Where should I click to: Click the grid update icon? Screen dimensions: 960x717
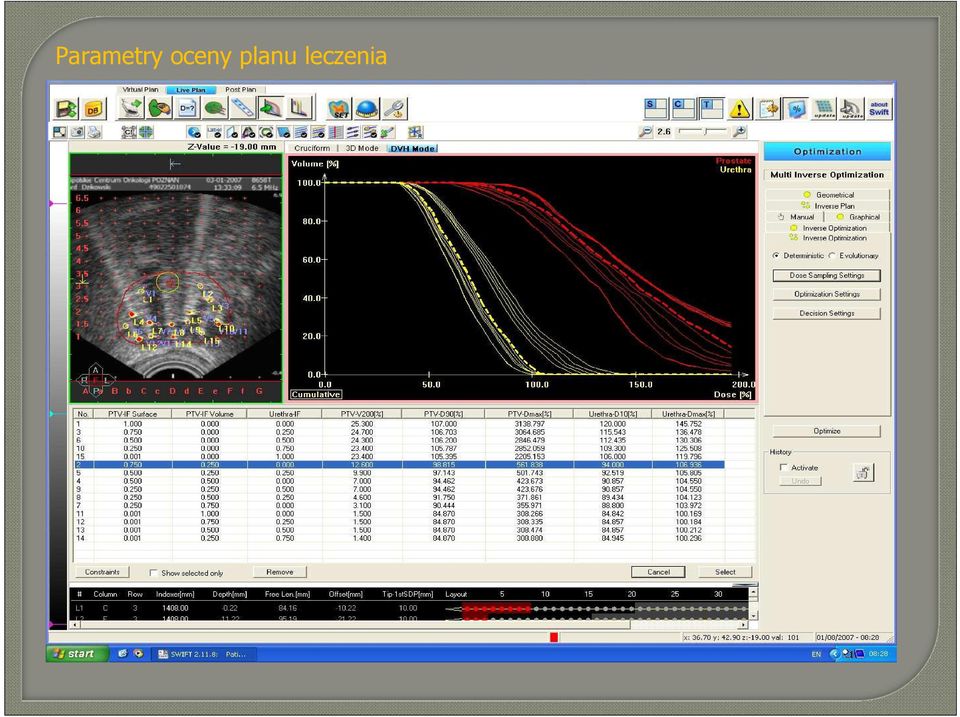824,109
